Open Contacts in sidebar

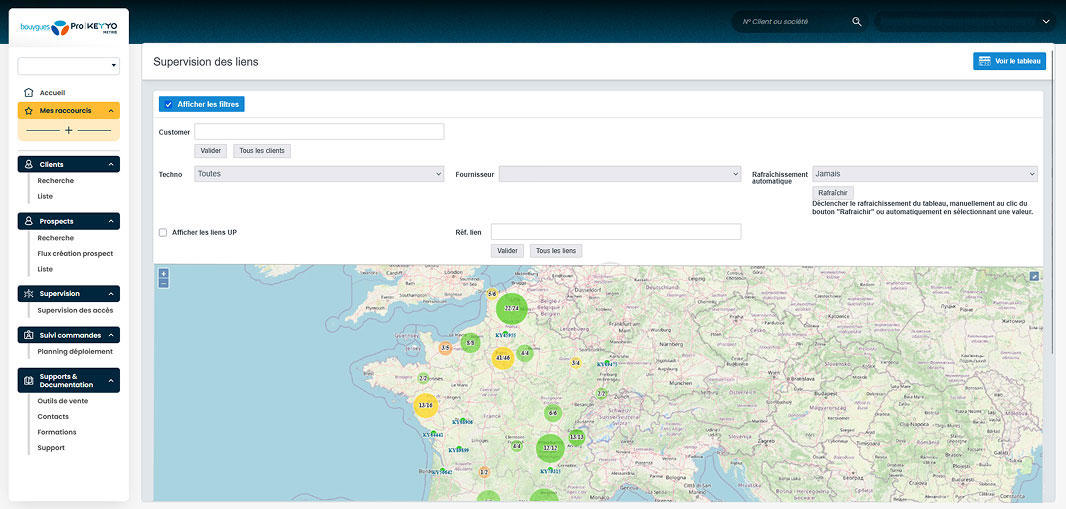tap(53, 417)
